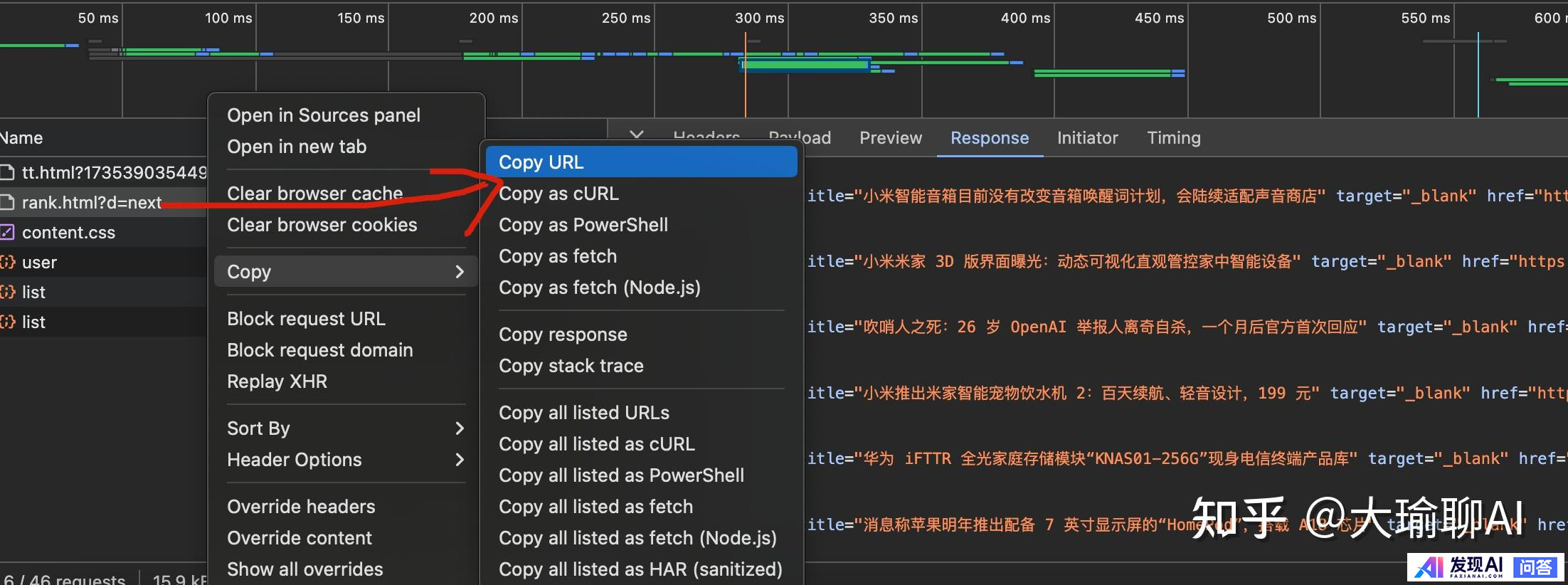Switch to the Preview tab
Viewport: 1568px width, 585px height.
pyautogui.click(x=890, y=138)
